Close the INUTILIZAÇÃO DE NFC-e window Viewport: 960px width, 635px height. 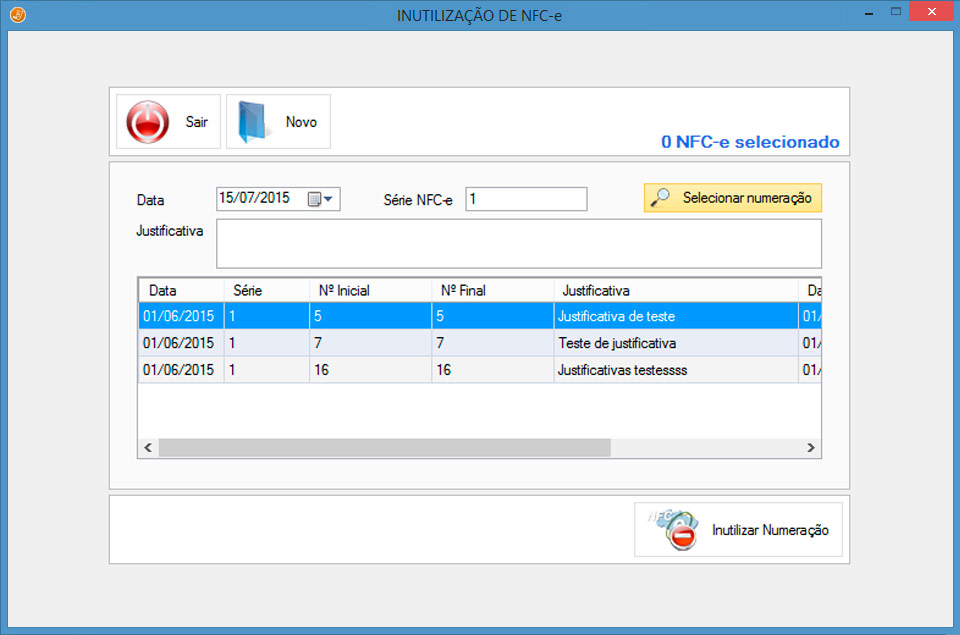tap(931, 12)
